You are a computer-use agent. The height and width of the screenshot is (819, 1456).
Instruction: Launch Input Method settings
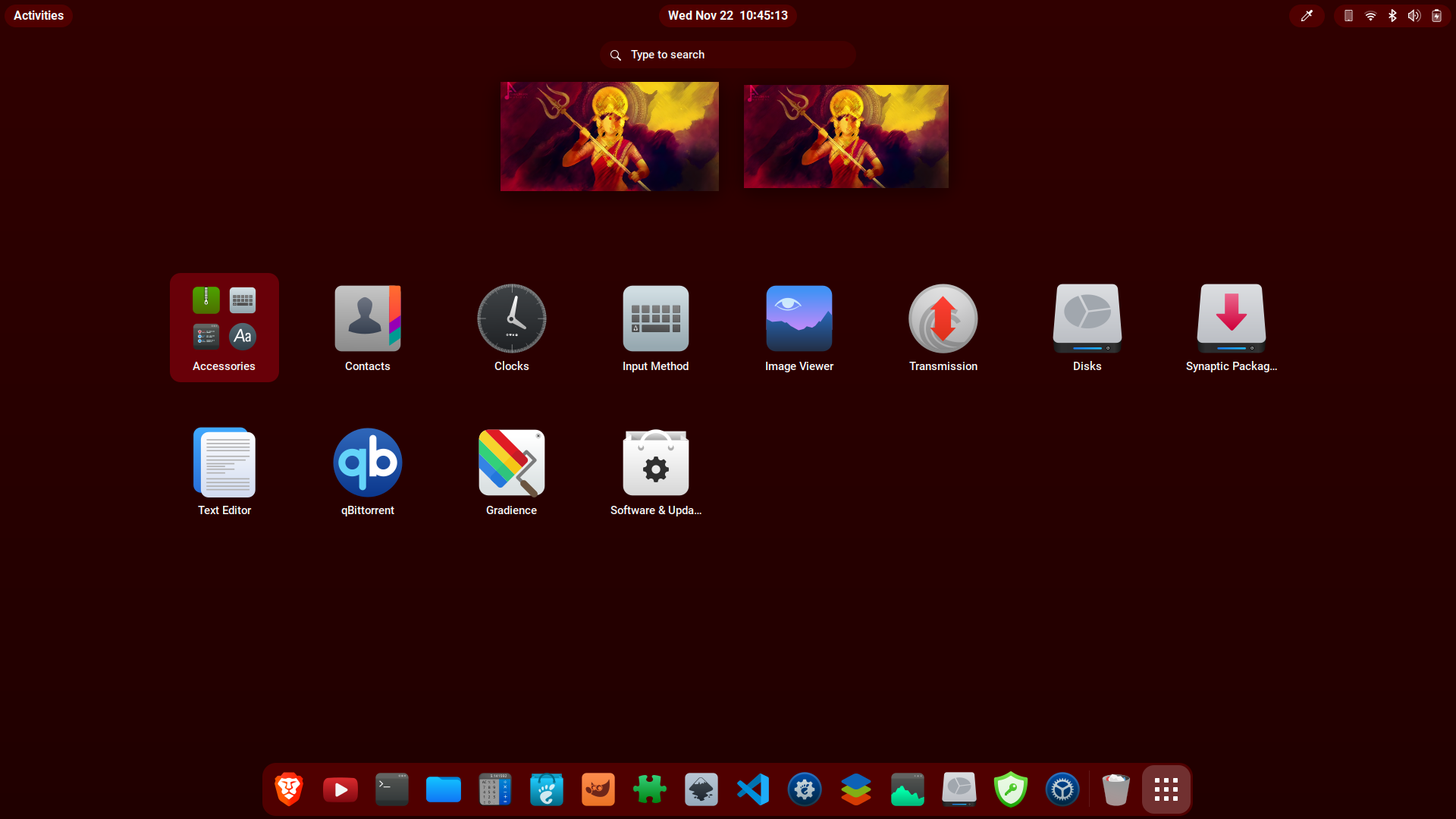tap(656, 328)
